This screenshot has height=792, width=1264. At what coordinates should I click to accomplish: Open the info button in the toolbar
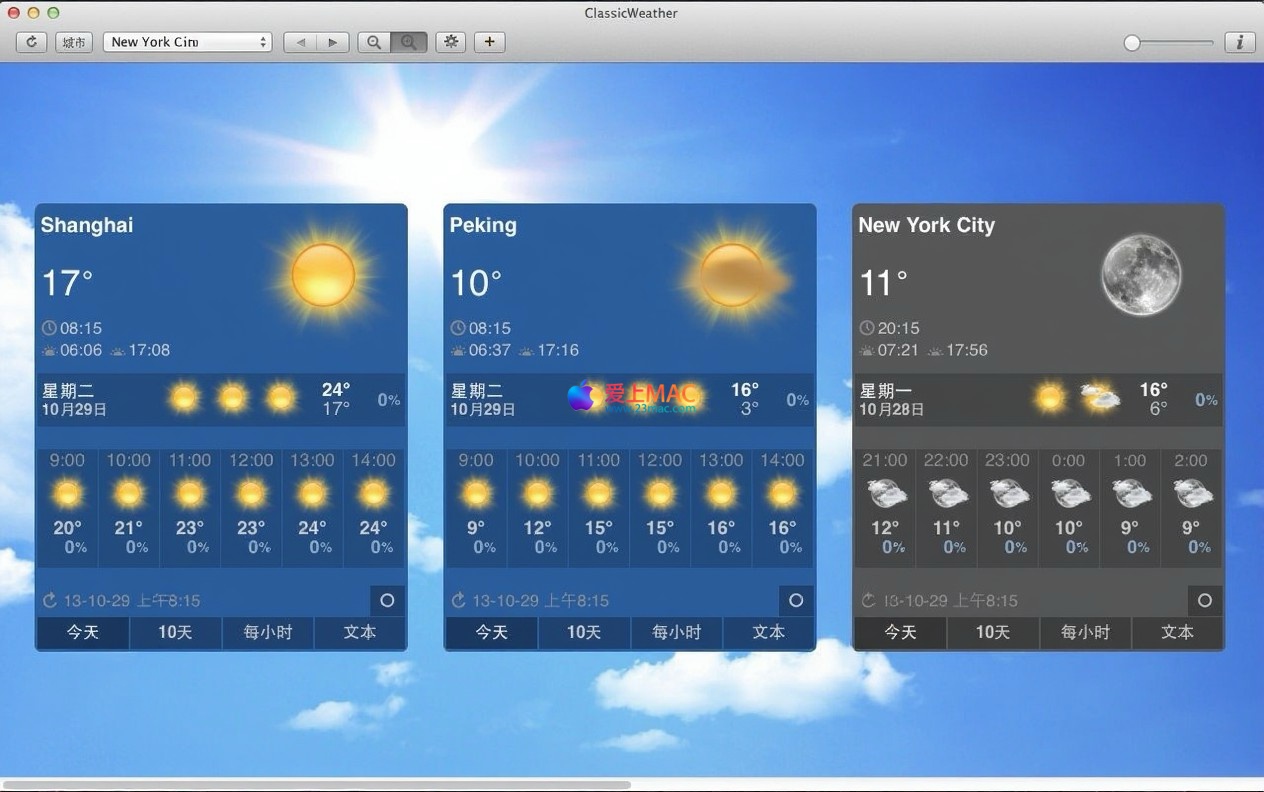(1240, 42)
